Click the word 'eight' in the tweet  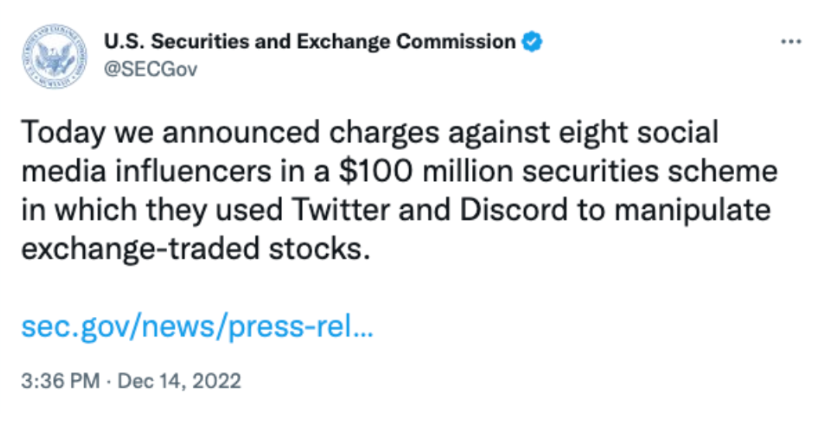click(593, 132)
